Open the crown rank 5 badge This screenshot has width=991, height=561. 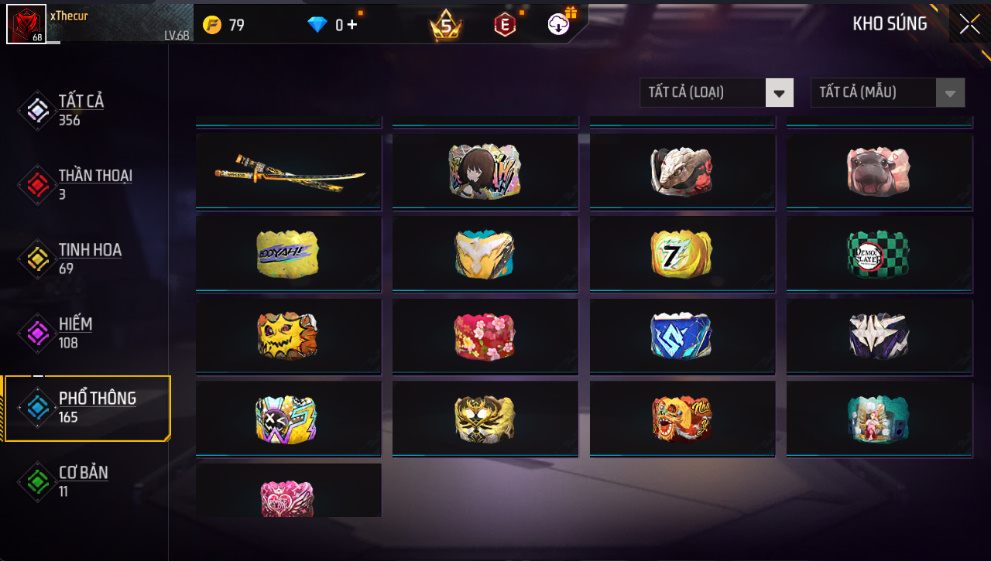(x=446, y=25)
